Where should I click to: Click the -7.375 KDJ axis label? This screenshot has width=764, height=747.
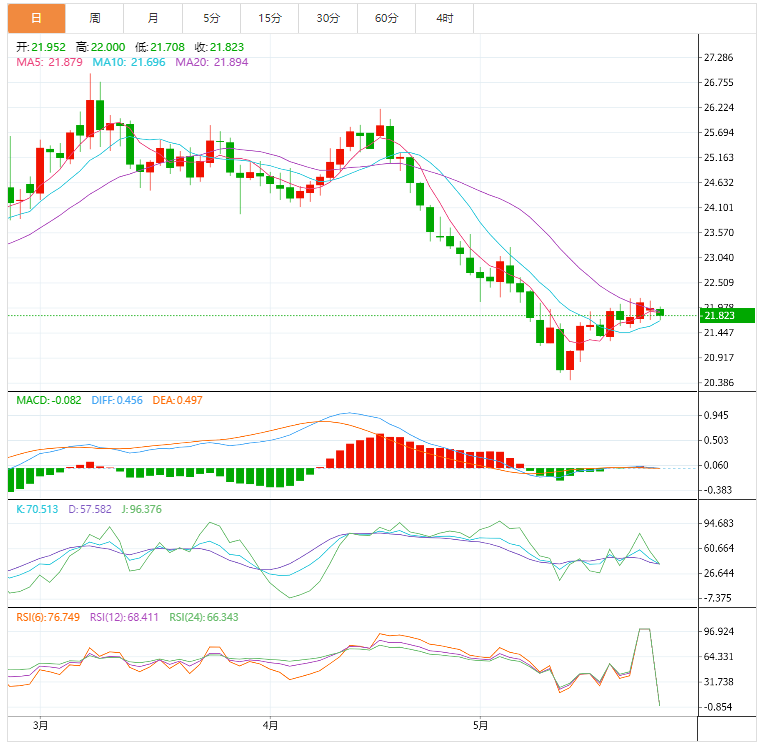[717, 598]
